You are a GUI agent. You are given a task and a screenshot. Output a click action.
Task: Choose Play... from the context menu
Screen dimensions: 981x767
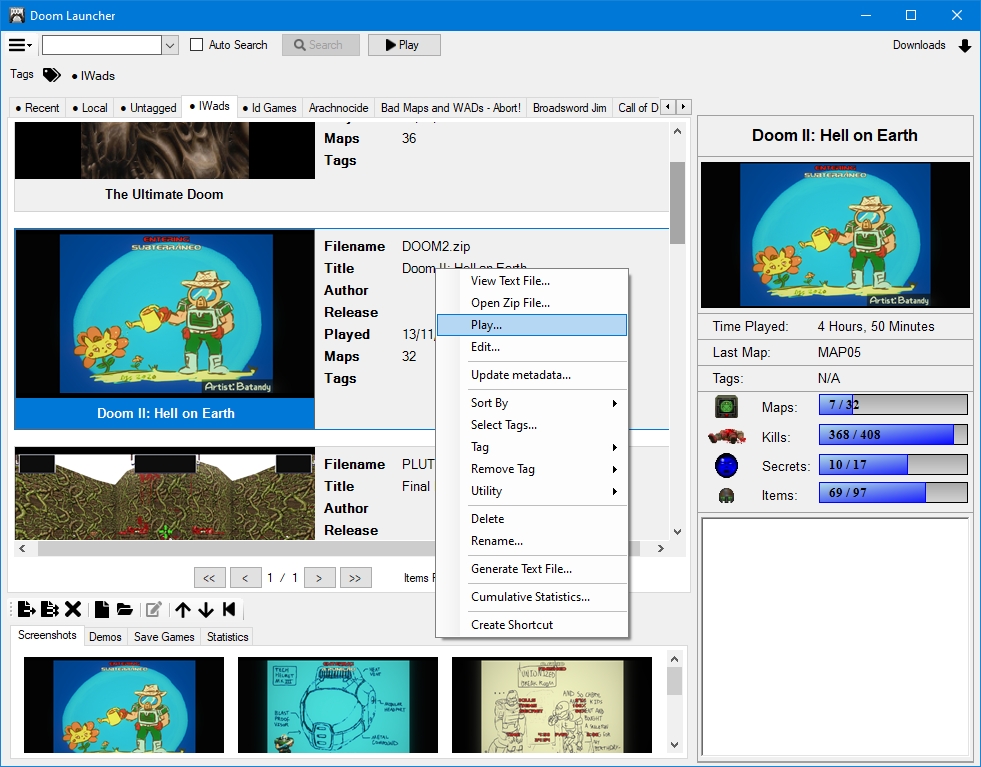click(x=531, y=325)
